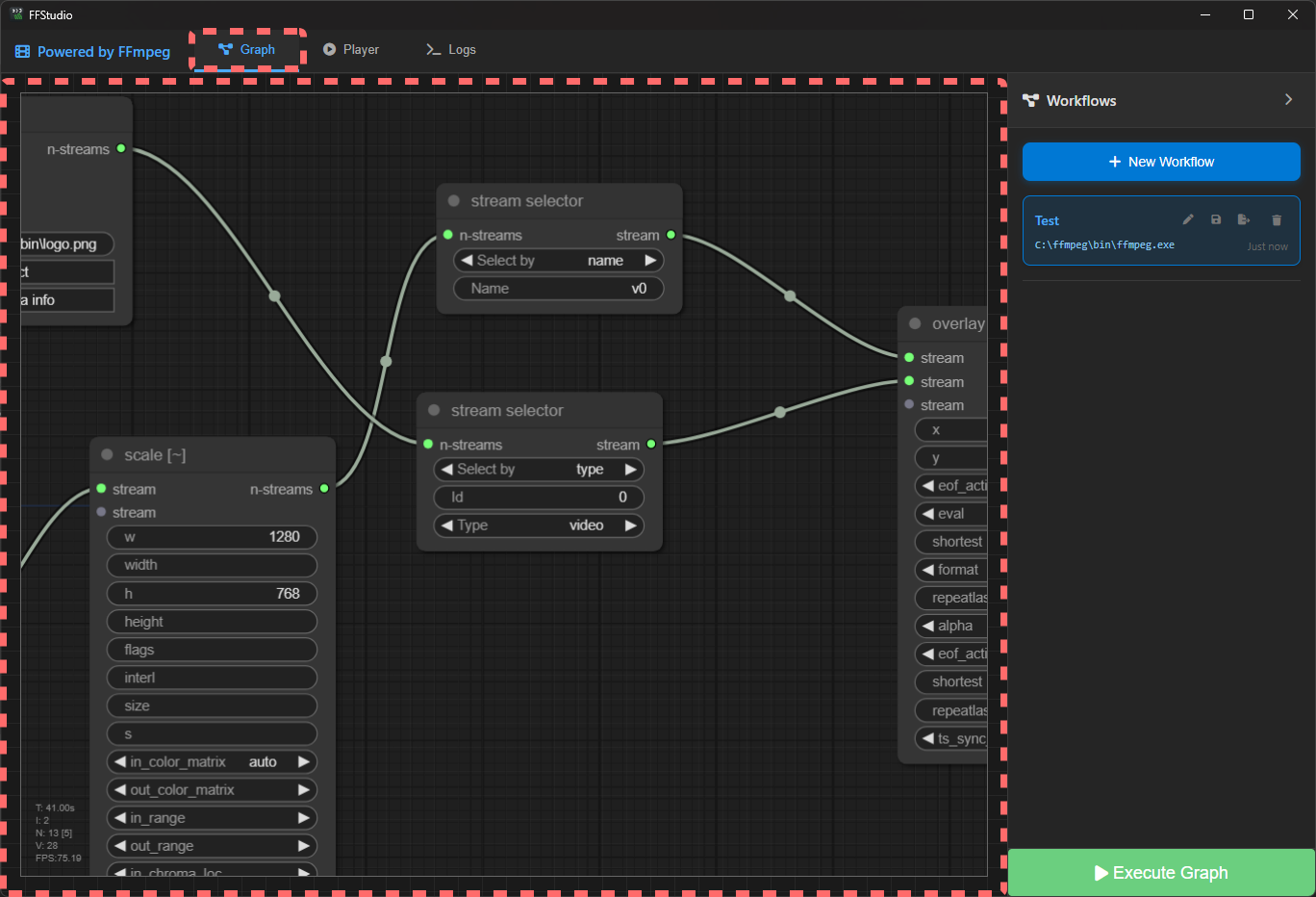This screenshot has height=897, width=1316.
Task: Click reroute point on wire into overlay second stream
Action: click(x=780, y=412)
